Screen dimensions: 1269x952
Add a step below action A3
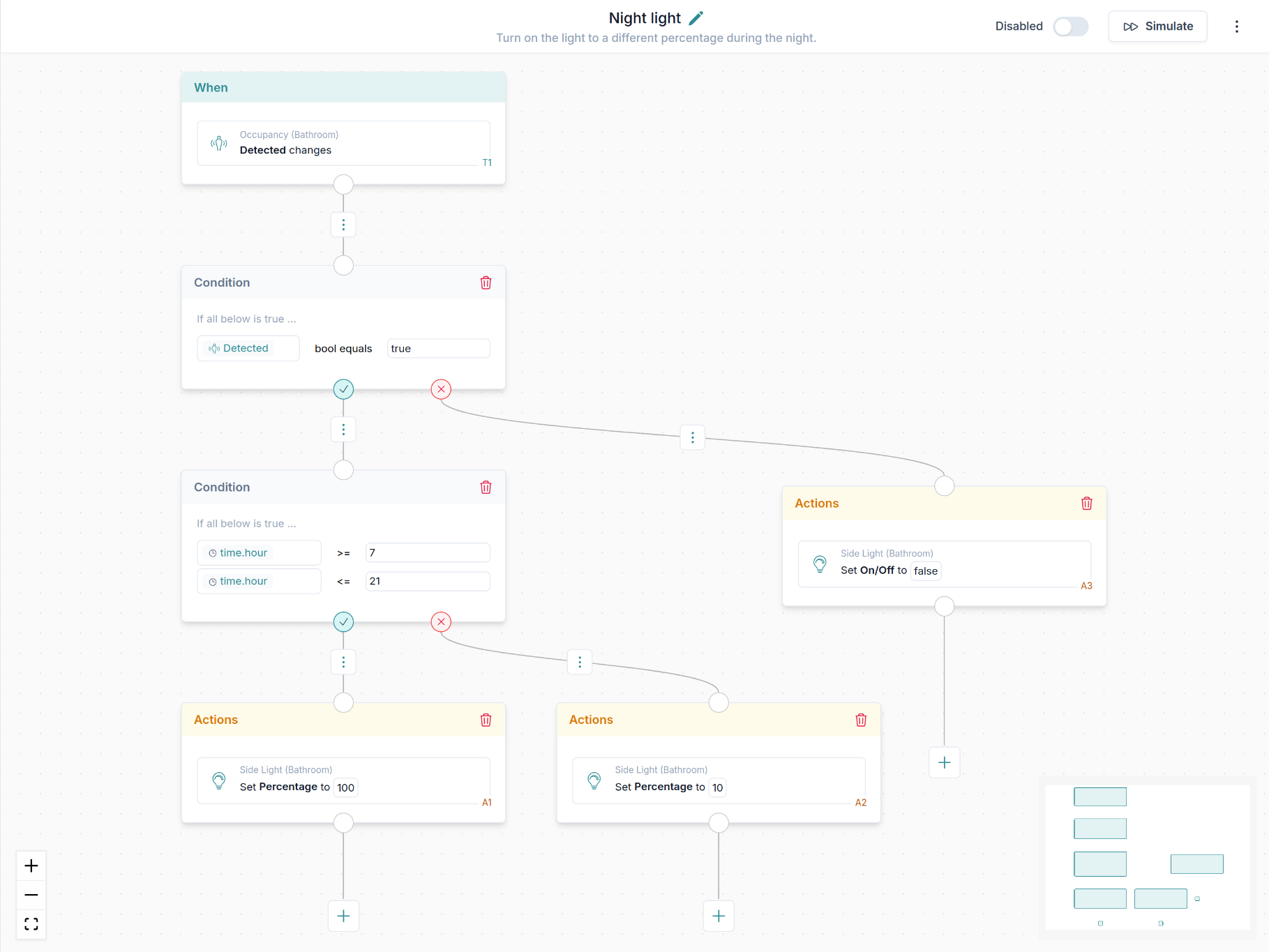[945, 762]
